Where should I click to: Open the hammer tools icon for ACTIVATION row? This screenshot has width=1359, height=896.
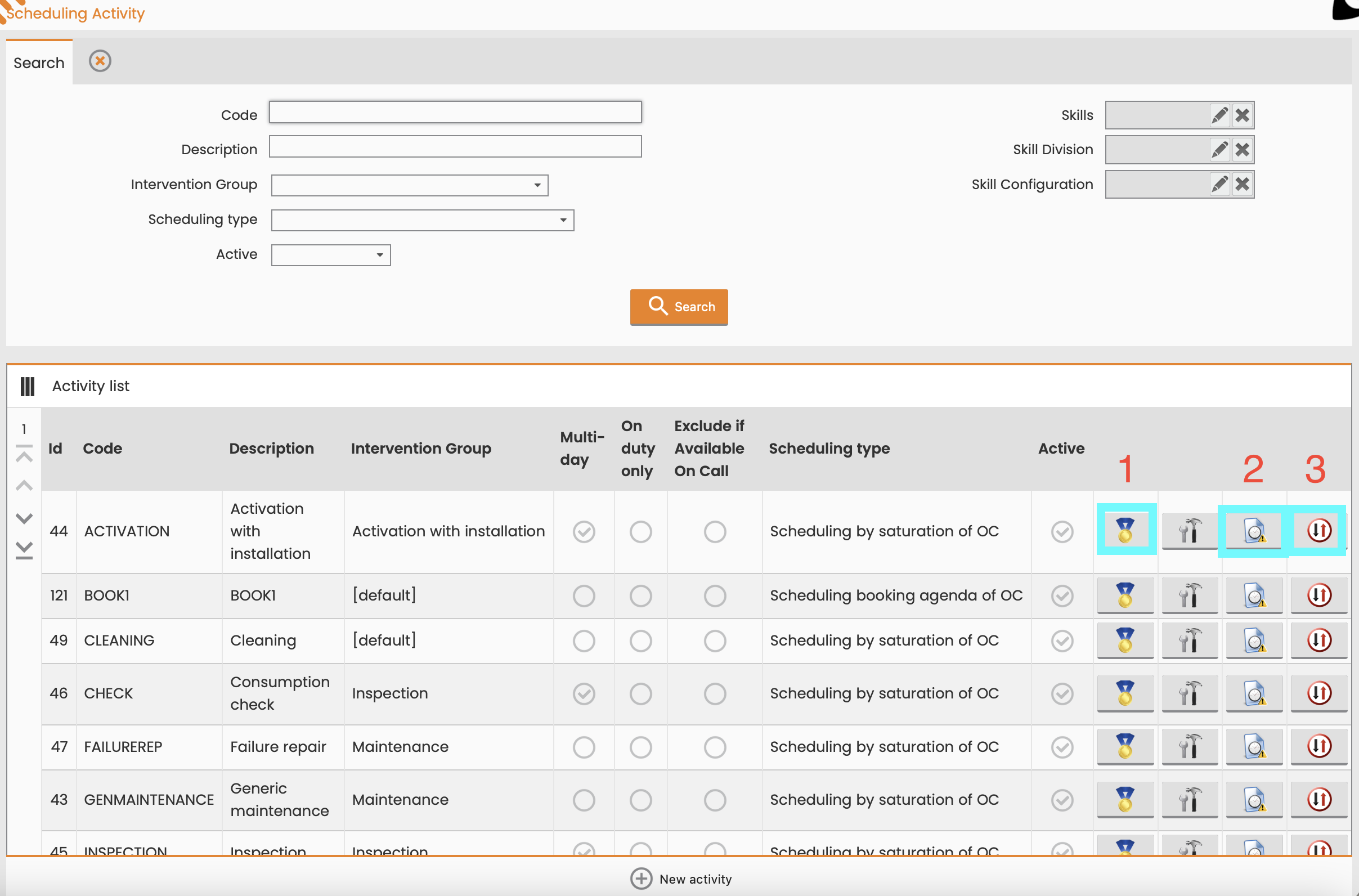click(x=1190, y=531)
